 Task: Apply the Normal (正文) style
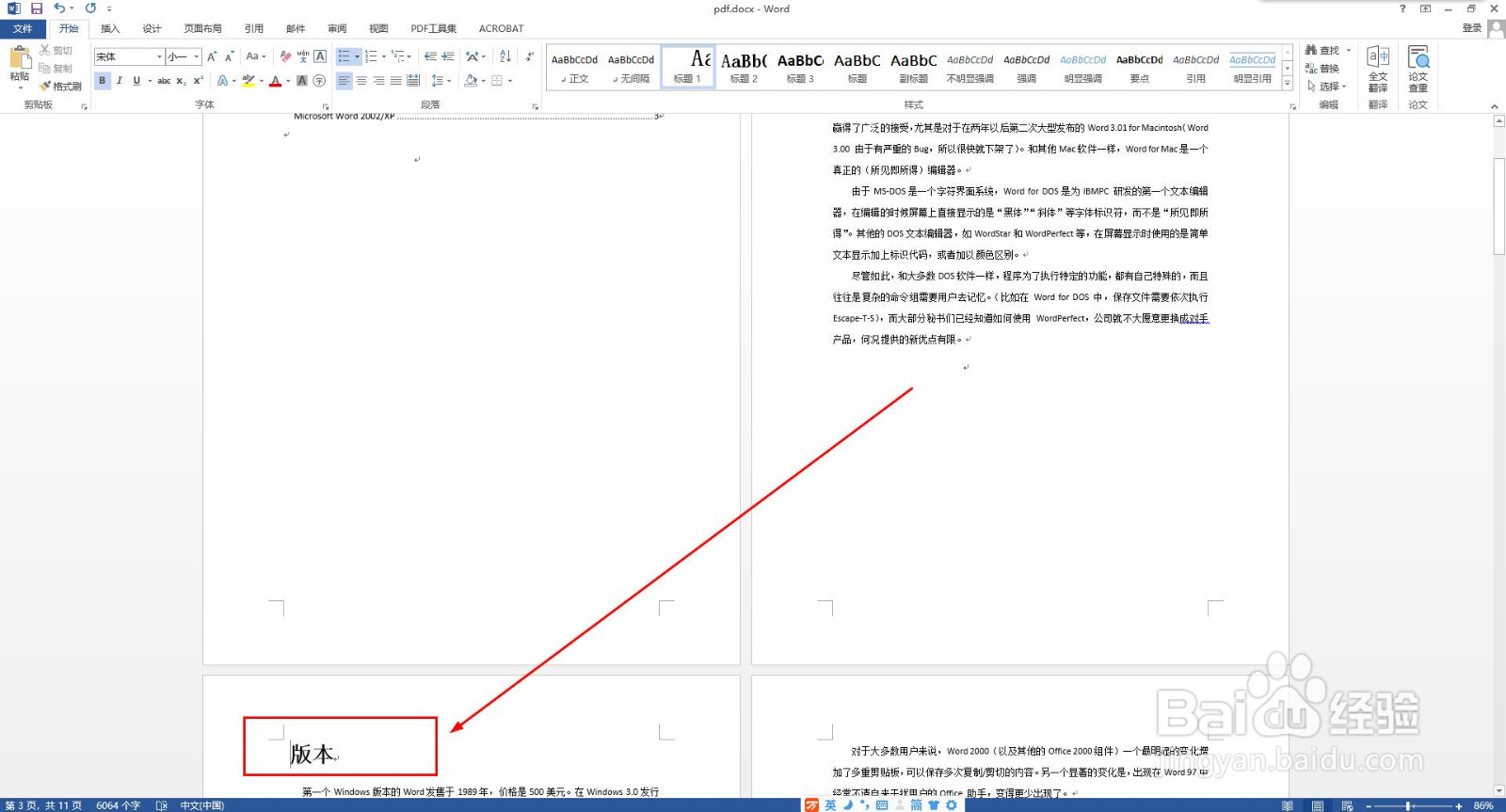(574, 67)
